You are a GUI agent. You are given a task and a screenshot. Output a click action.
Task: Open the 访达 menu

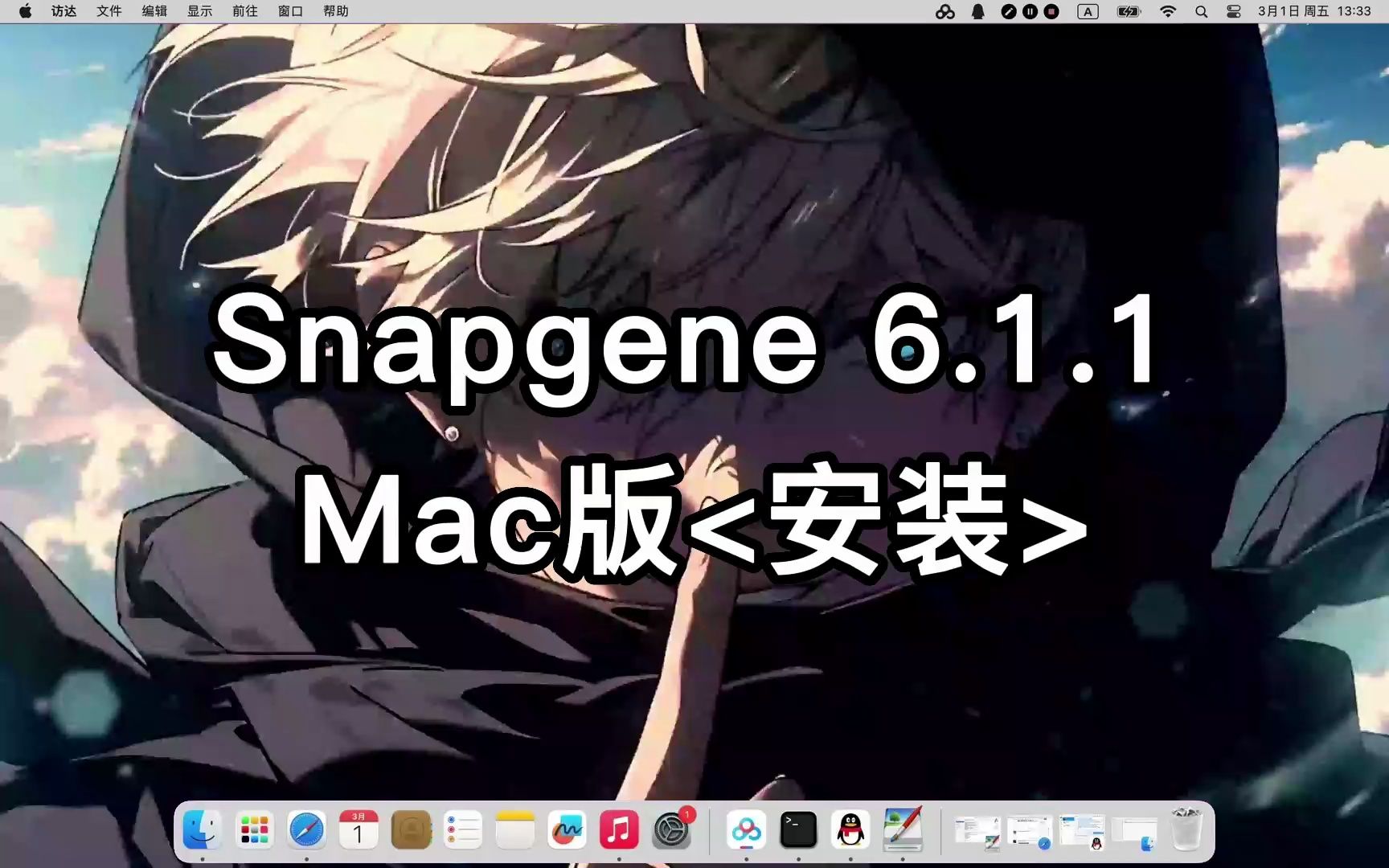64,11
